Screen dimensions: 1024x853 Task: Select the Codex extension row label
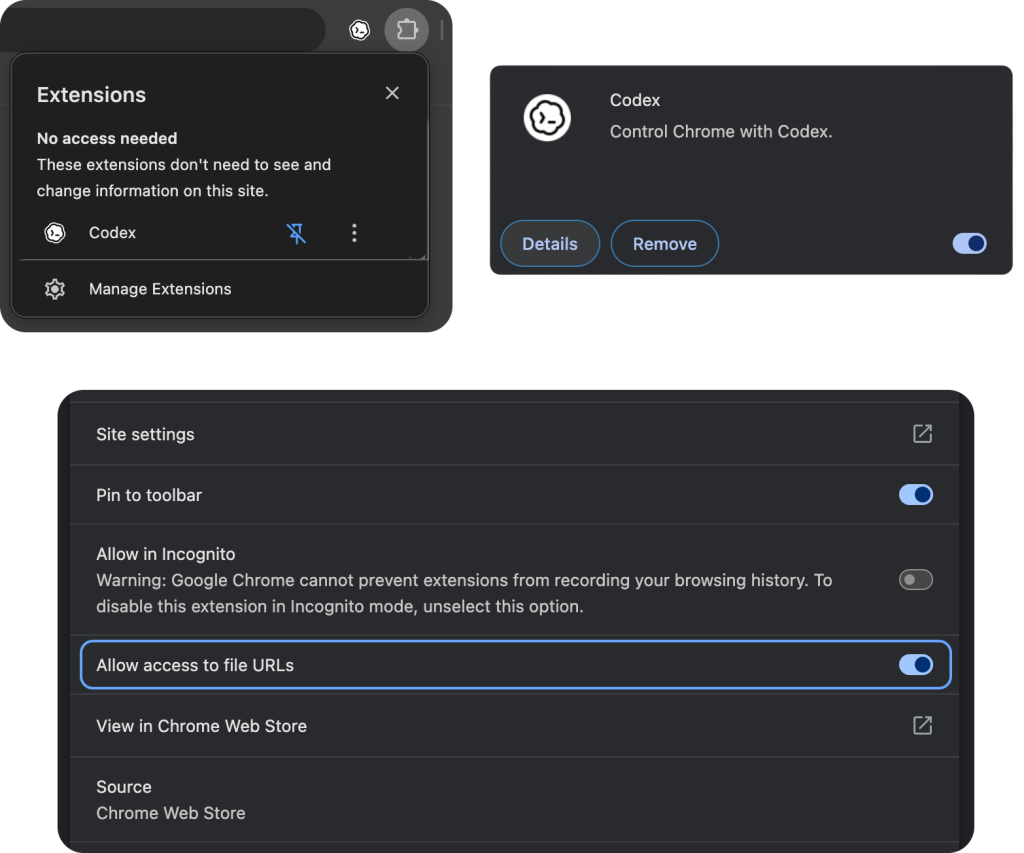point(112,233)
